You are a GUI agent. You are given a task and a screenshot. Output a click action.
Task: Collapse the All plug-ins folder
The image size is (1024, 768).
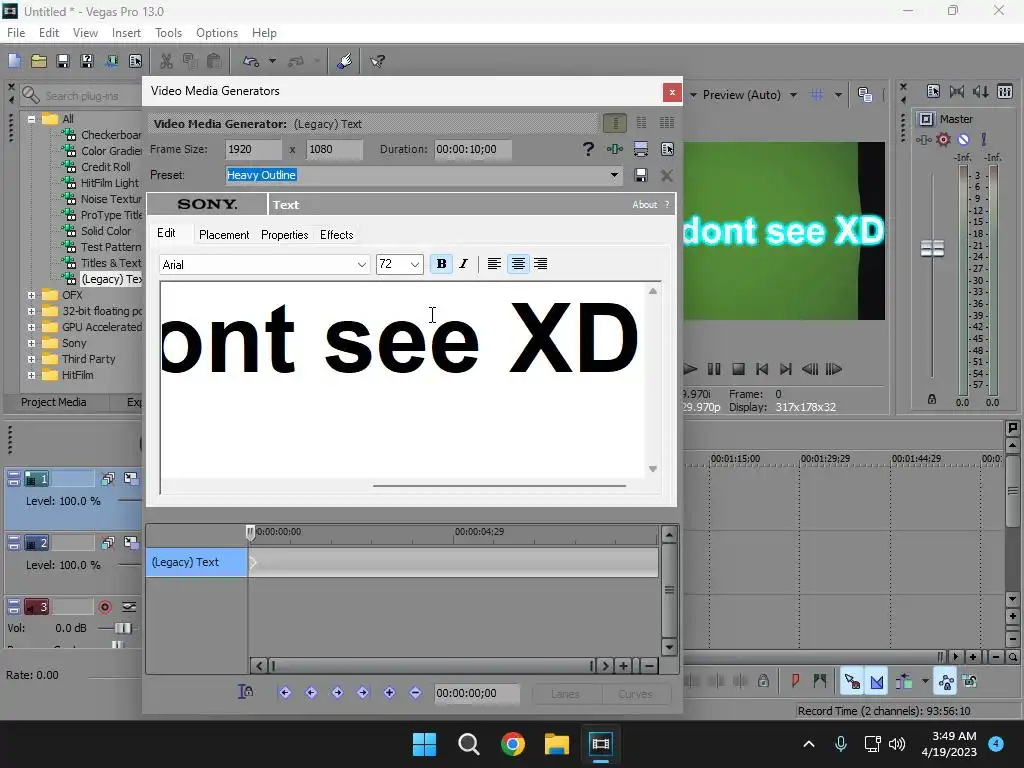point(31,119)
